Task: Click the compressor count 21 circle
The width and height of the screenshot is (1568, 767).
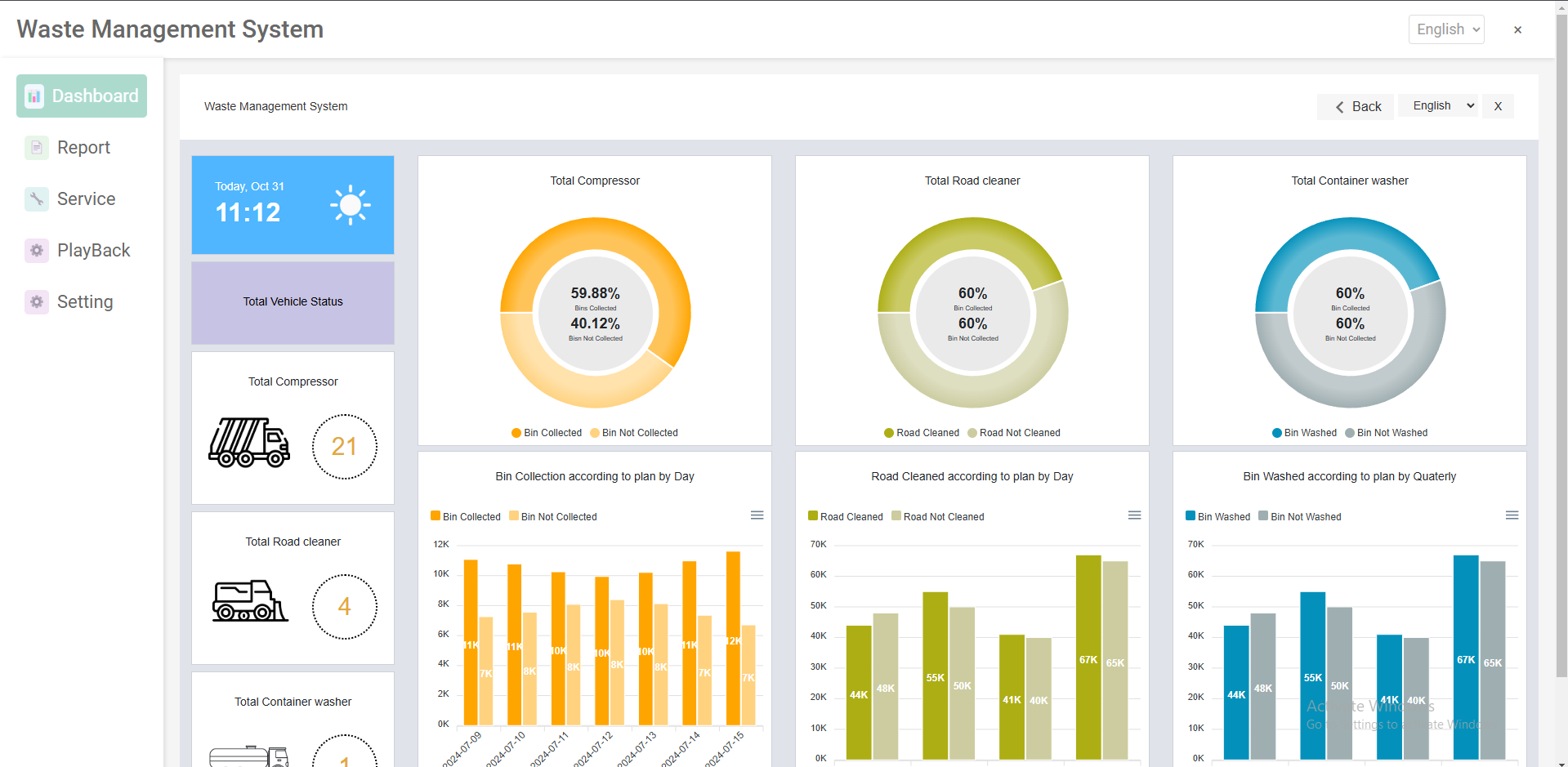Action: (x=344, y=447)
